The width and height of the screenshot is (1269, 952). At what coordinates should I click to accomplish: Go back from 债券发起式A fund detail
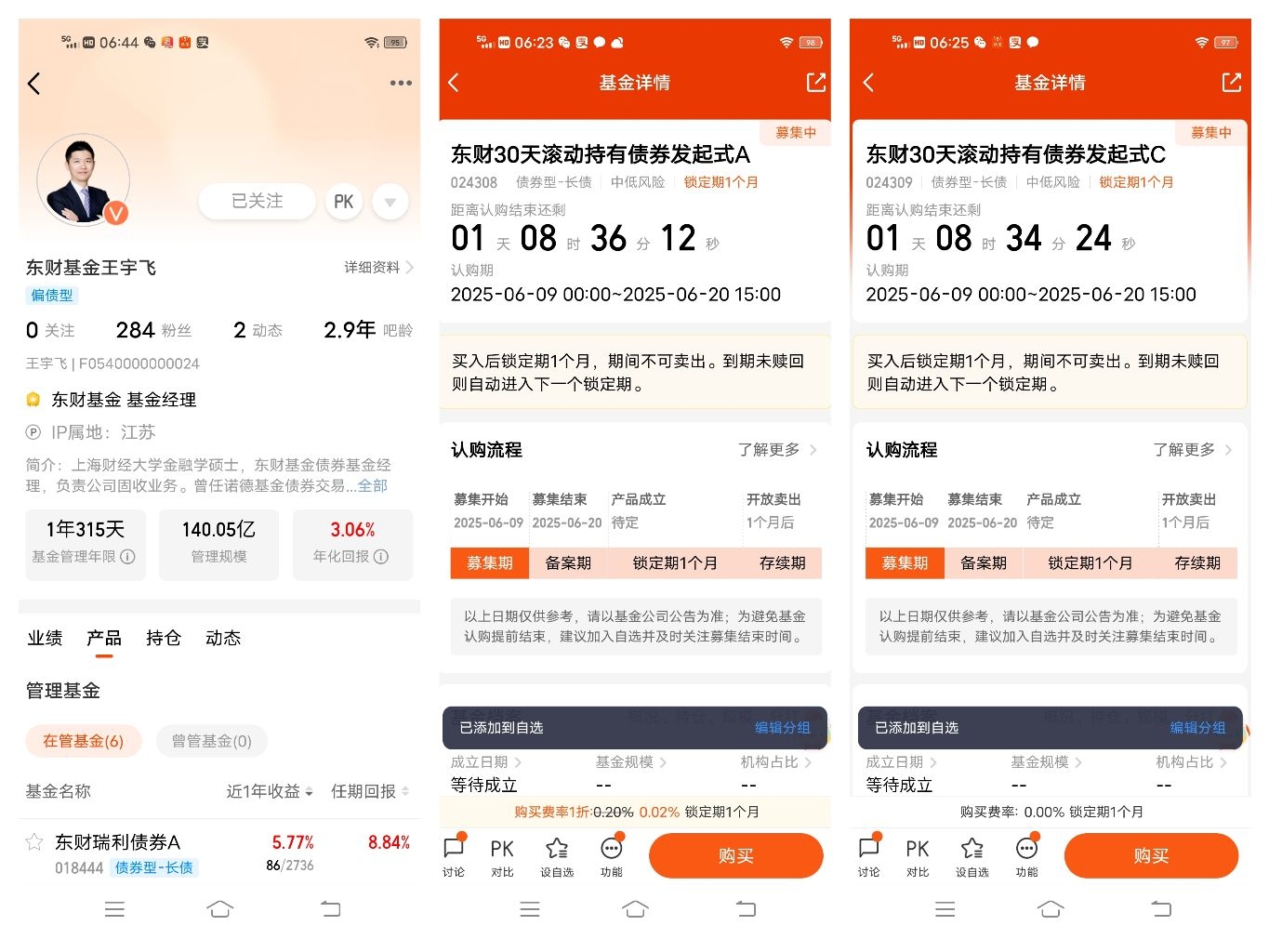(x=454, y=83)
